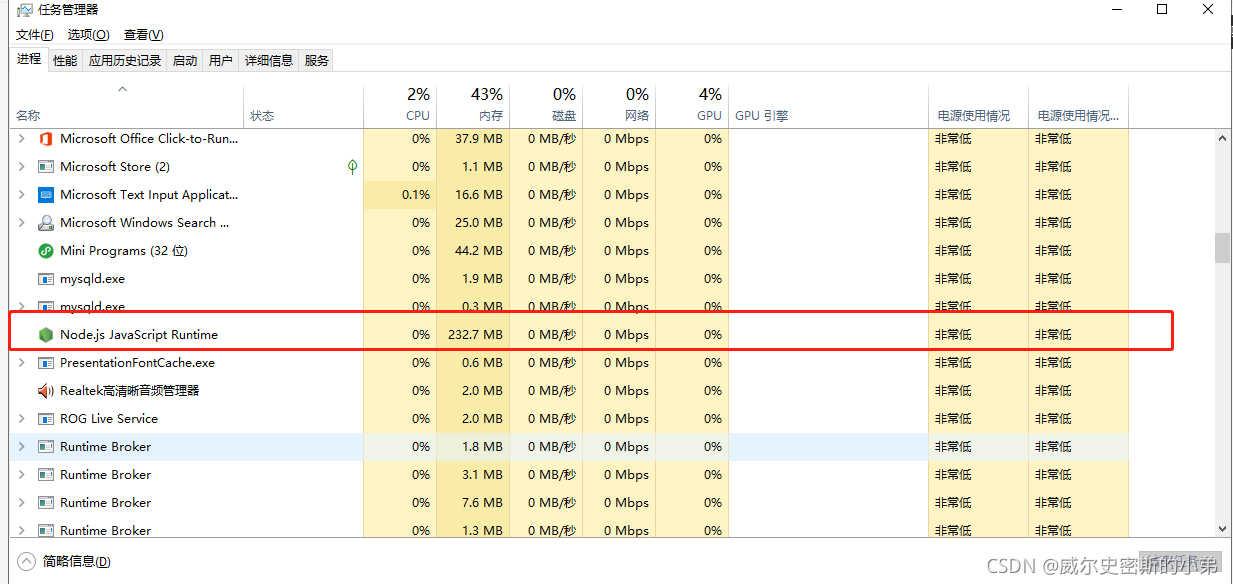This screenshot has width=1233, height=584.
Task: Expand the Microsoft Store (2) process group
Action: tap(22, 166)
